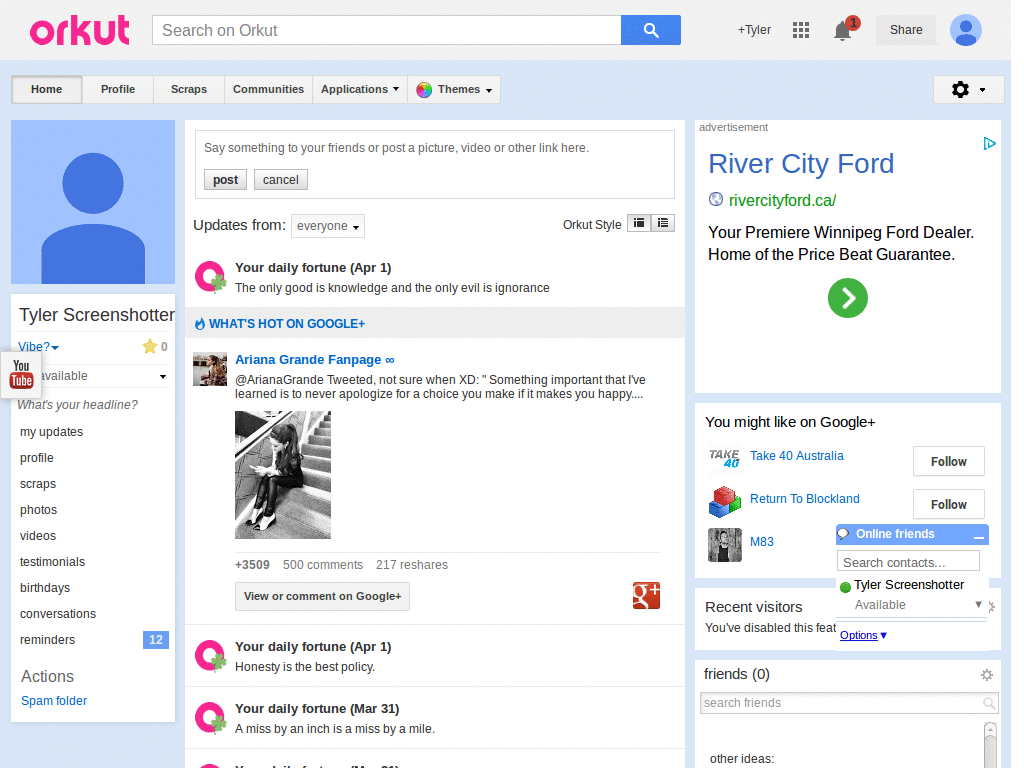Image resolution: width=1024 pixels, height=768 pixels.
Task: Click the post button
Action: (225, 180)
